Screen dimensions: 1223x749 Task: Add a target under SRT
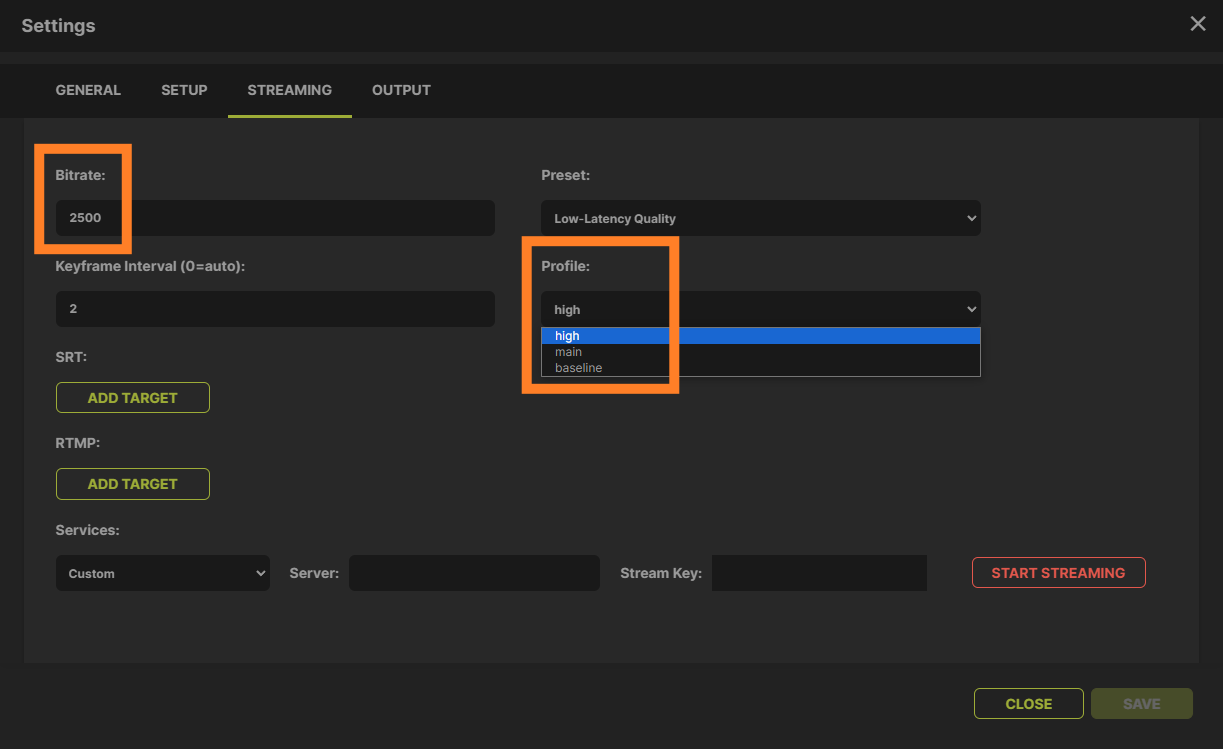tap(133, 398)
